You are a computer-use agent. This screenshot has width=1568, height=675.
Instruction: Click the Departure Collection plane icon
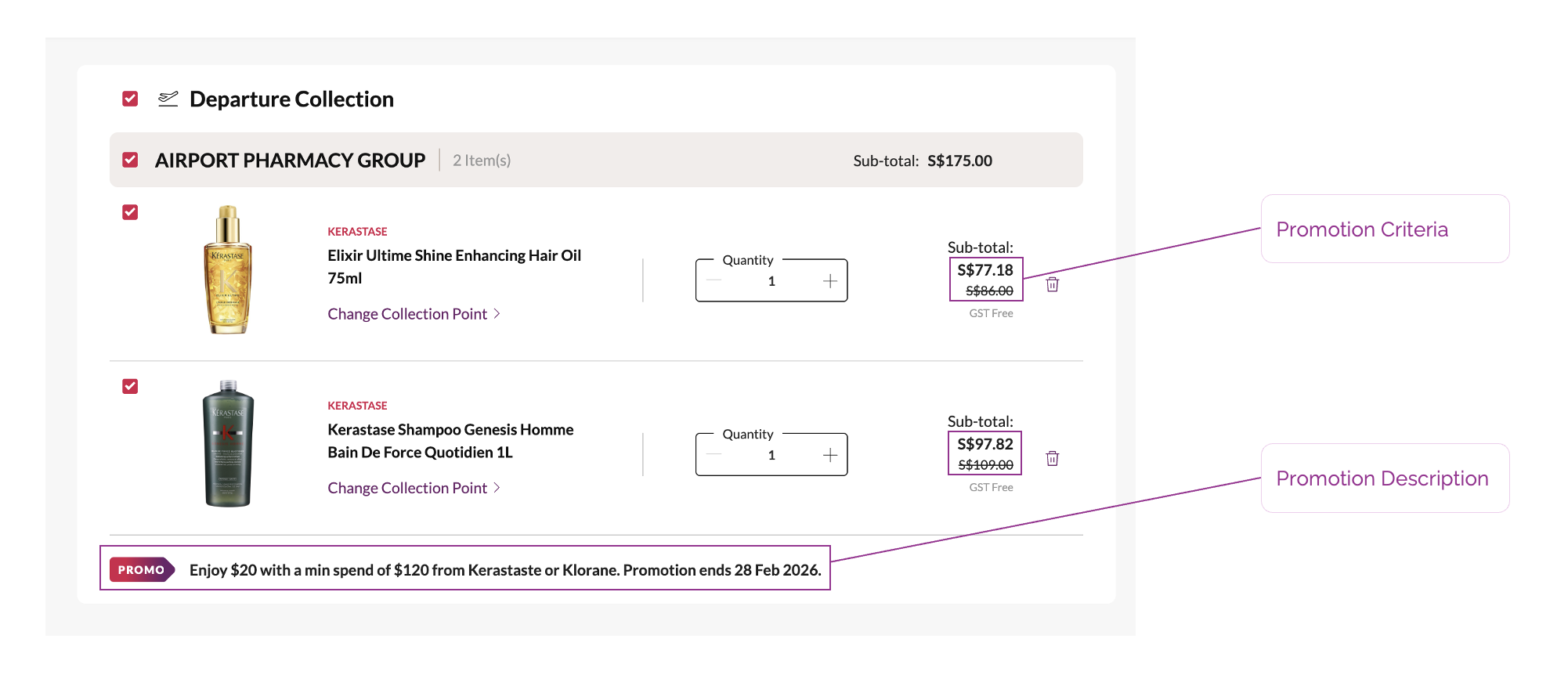168,99
